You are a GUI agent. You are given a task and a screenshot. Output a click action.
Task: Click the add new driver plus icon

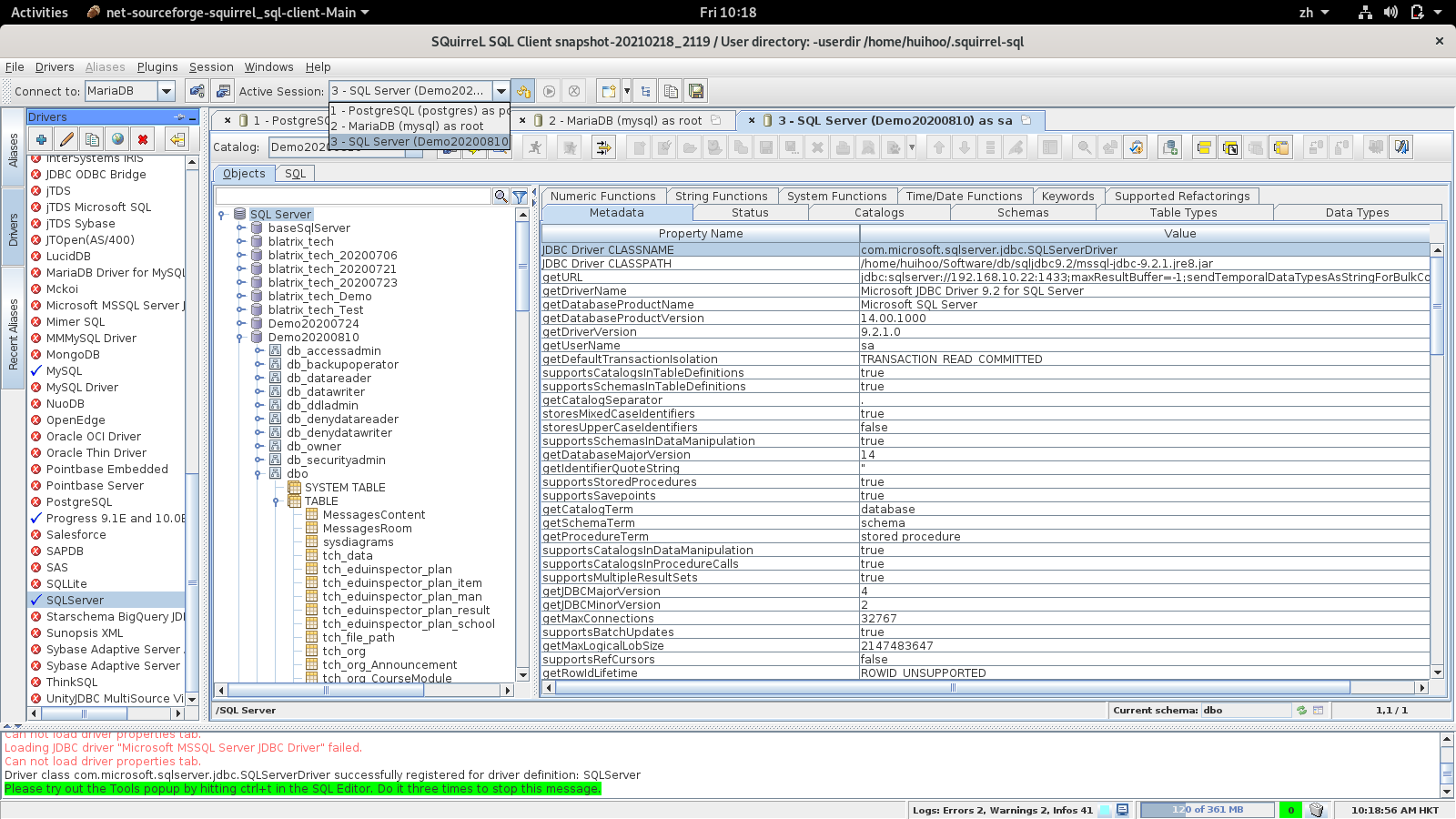(x=41, y=139)
